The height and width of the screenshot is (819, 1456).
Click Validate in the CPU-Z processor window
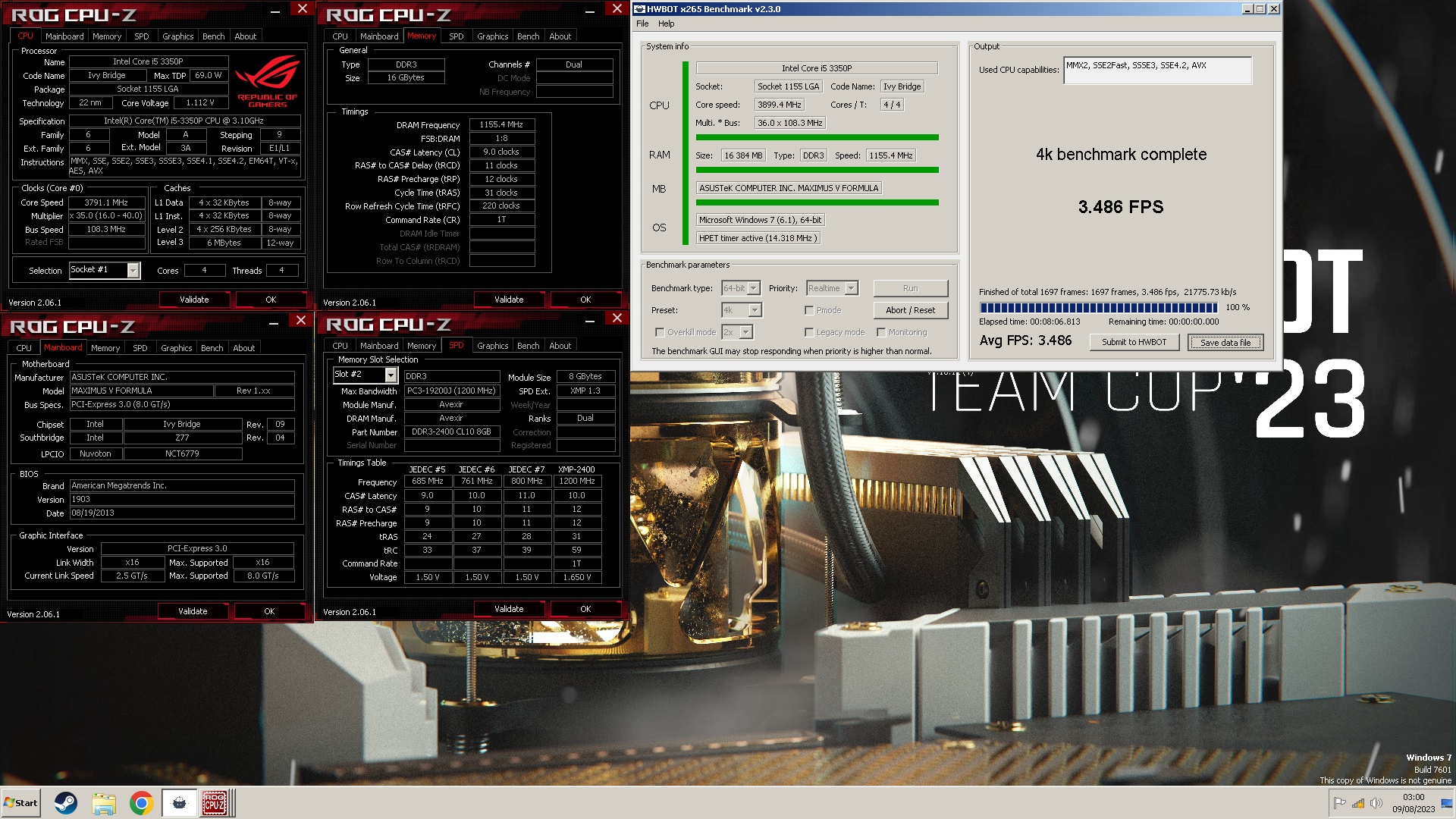coord(194,300)
